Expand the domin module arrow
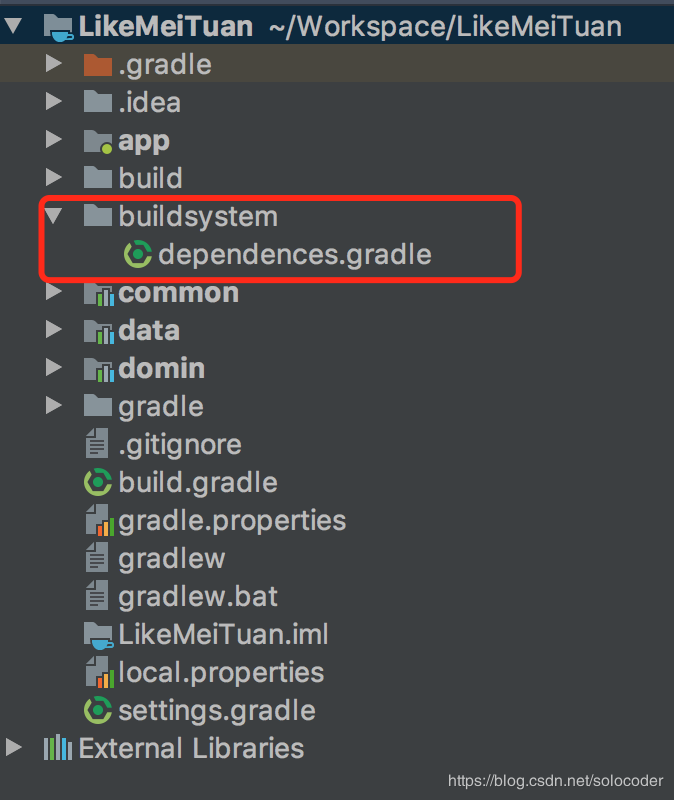674x800 pixels. (x=54, y=367)
